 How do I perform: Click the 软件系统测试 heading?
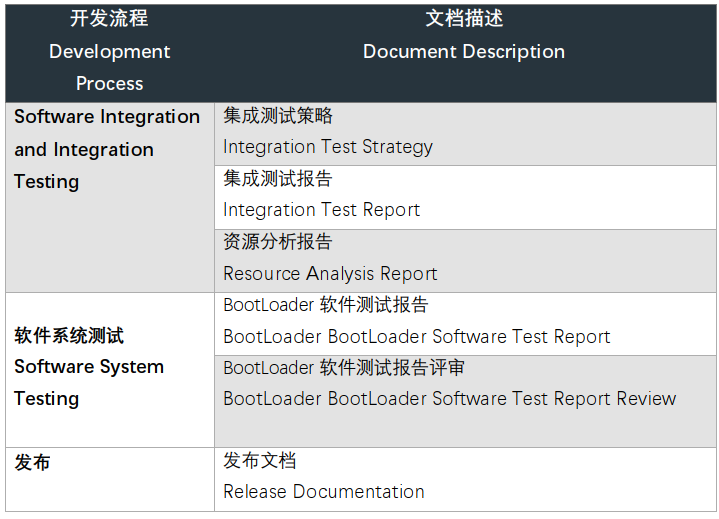click(x=69, y=336)
